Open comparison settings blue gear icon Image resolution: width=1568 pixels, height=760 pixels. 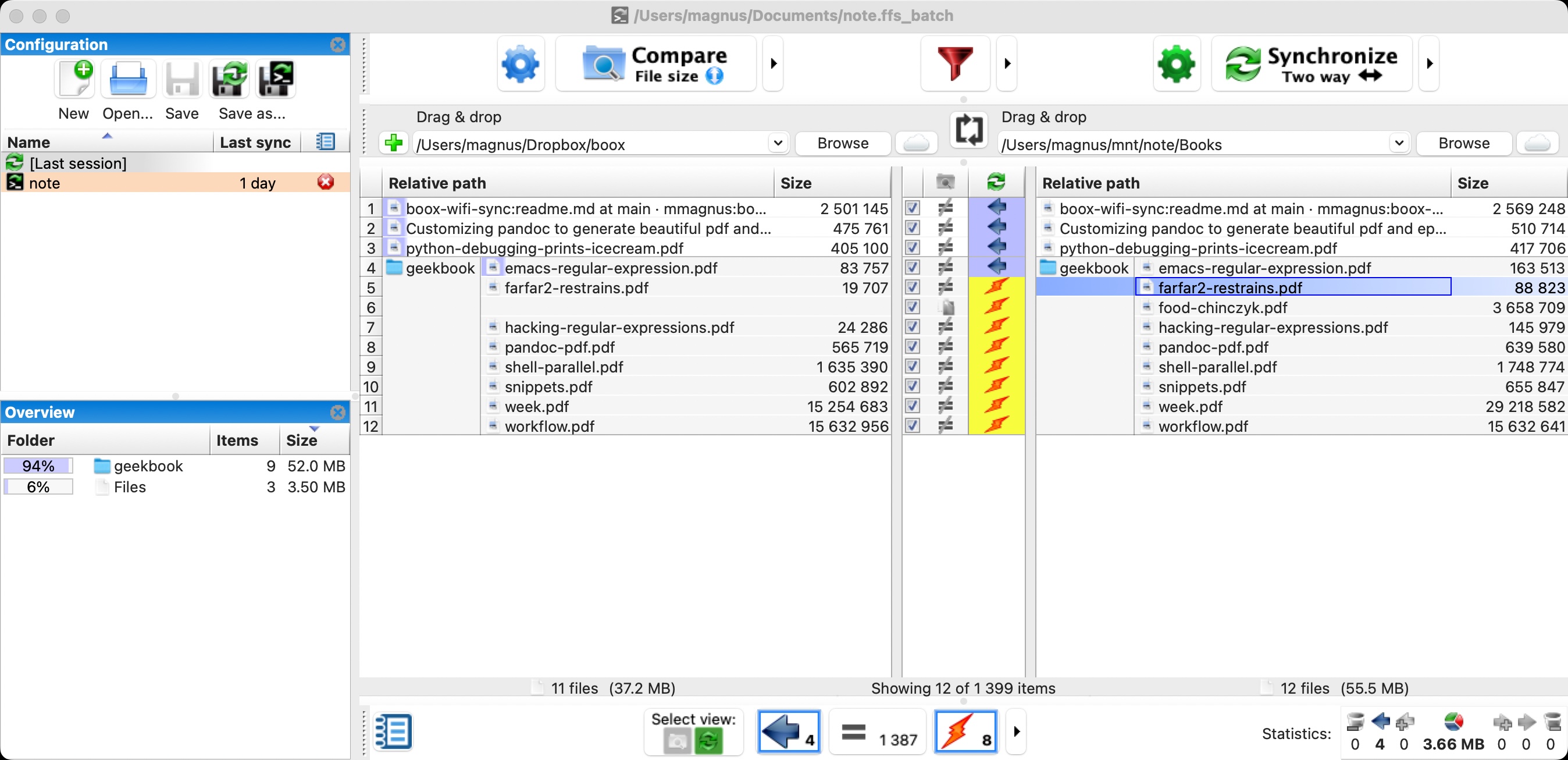(521, 63)
